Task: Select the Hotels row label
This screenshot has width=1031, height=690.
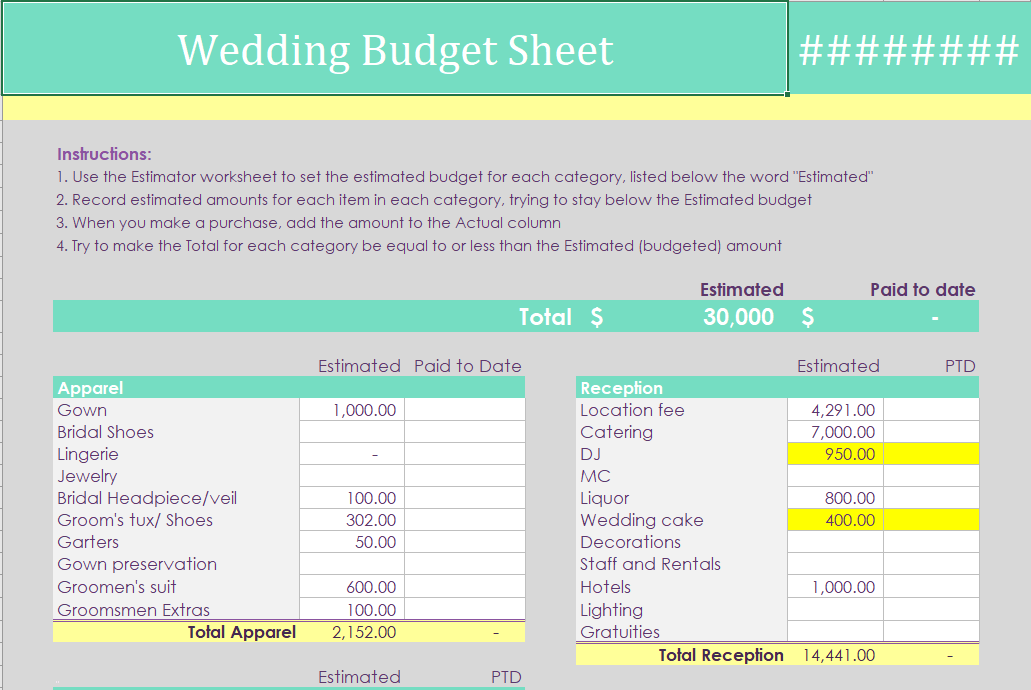Action: click(x=605, y=587)
